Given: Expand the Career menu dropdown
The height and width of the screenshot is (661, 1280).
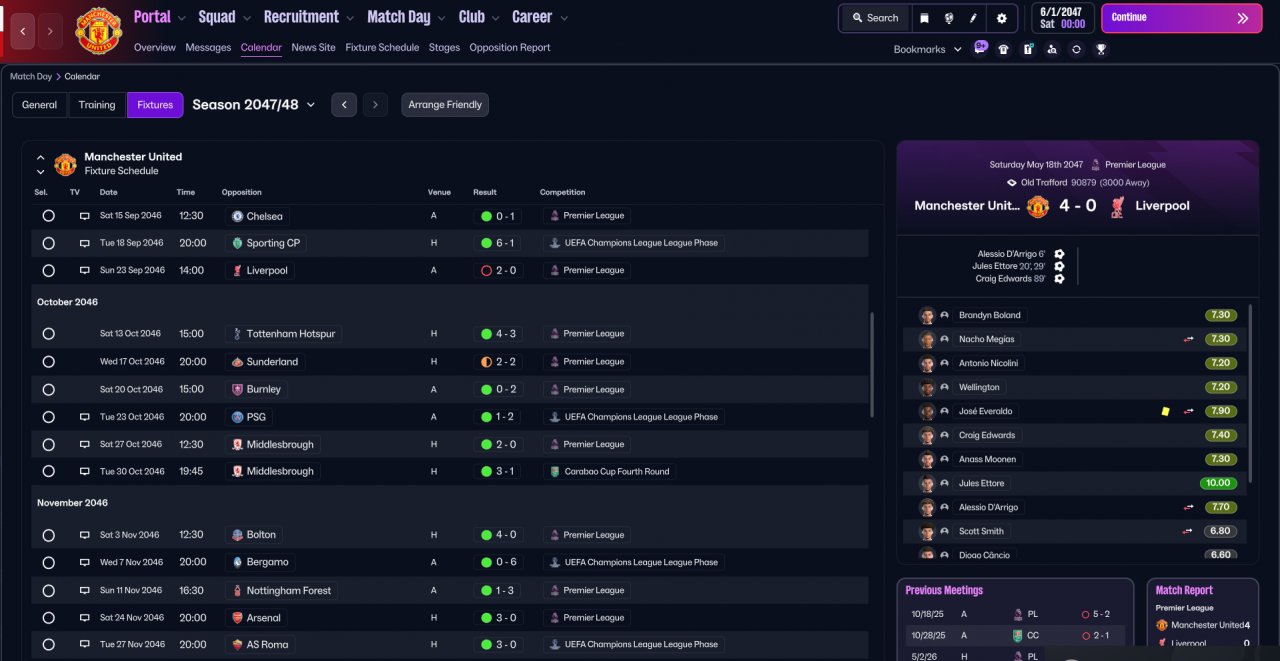Looking at the screenshot, I should point(564,18).
